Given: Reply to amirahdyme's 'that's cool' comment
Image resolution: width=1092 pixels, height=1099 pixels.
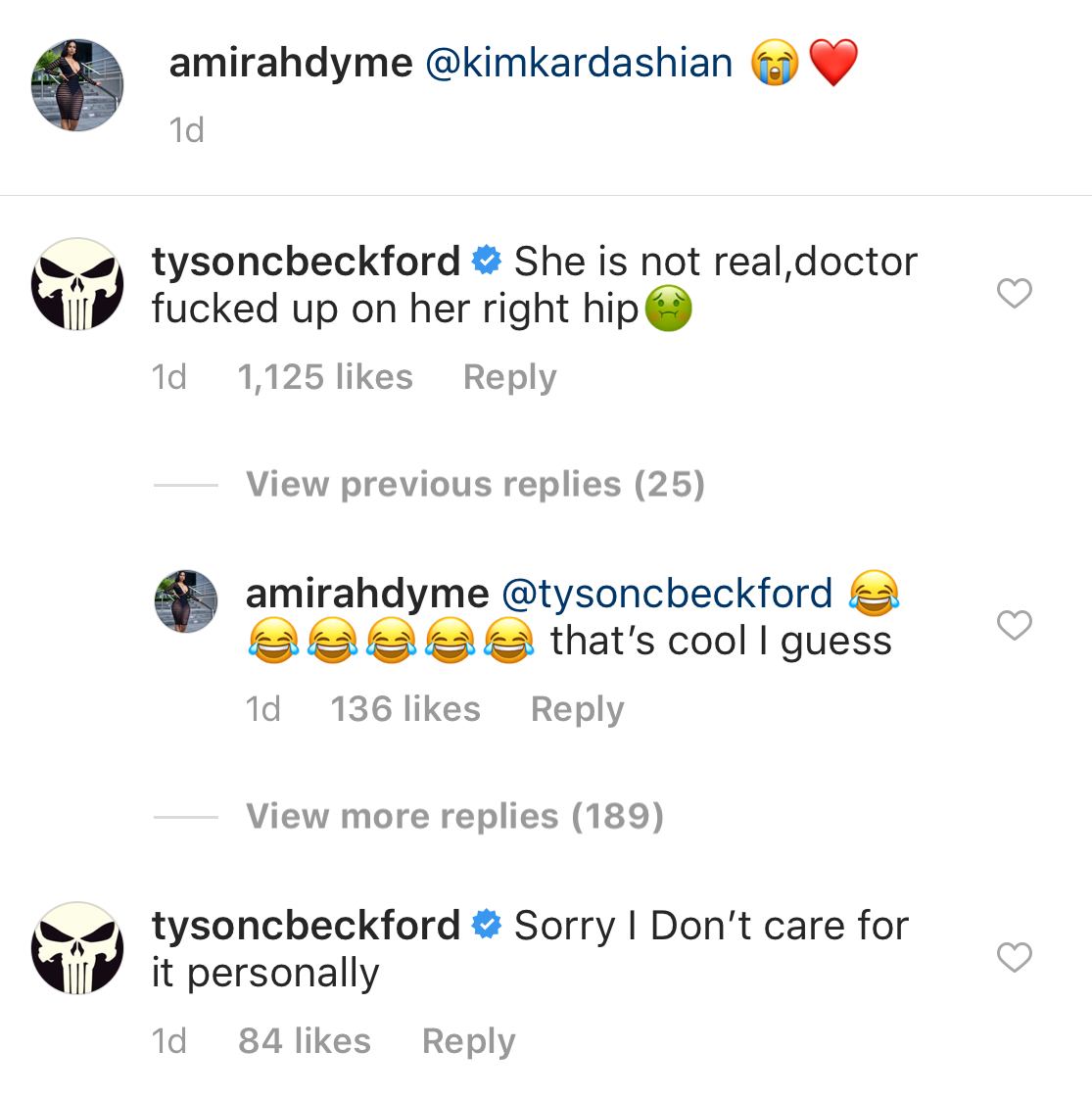Looking at the screenshot, I should pos(577,709).
